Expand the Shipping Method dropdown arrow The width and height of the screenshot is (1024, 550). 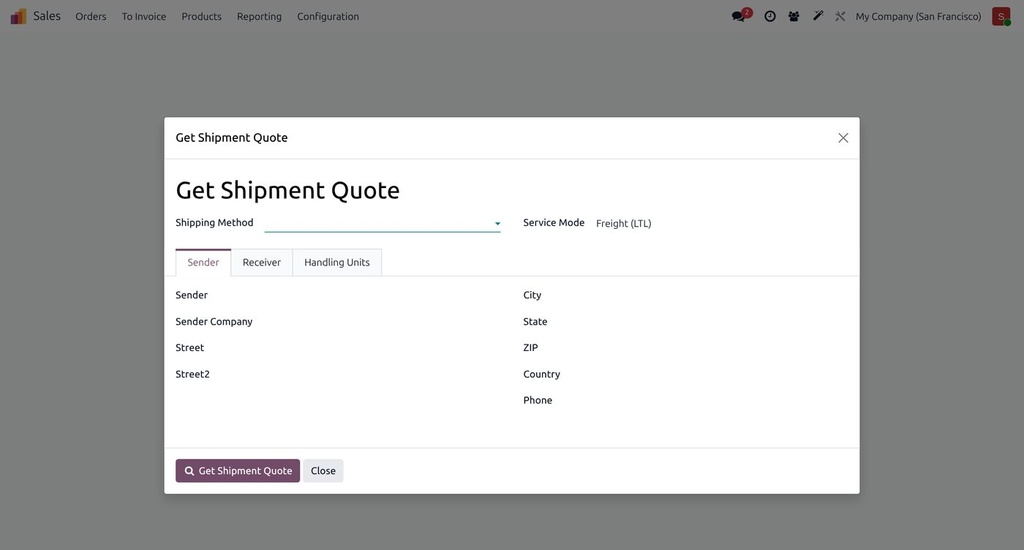(497, 223)
